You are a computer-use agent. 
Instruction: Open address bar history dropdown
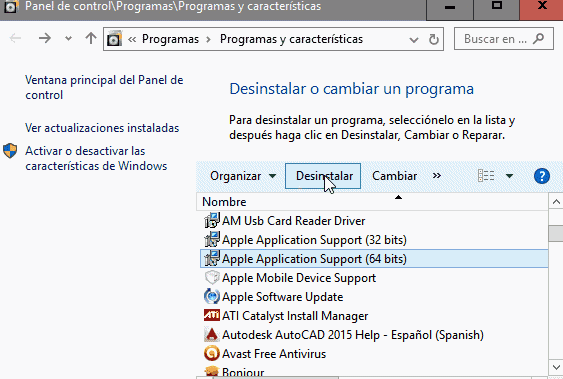click(414, 39)
